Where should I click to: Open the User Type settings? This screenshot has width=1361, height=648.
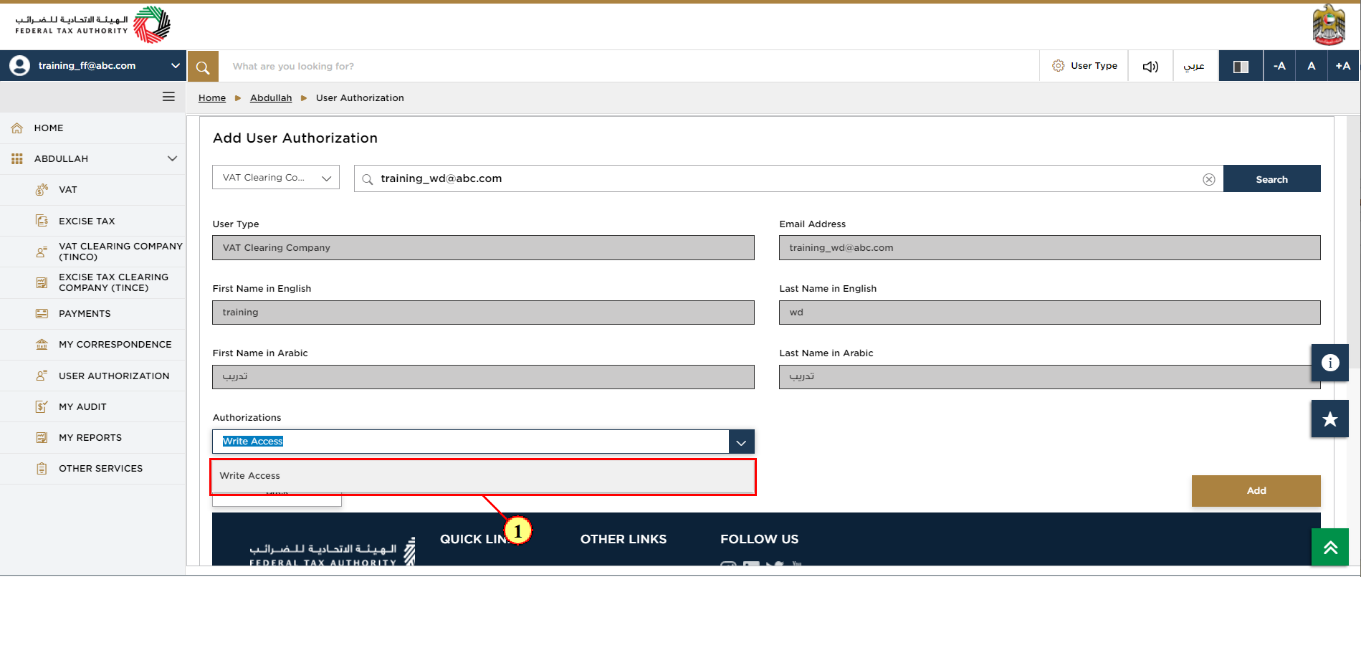tap(1085, 66)
